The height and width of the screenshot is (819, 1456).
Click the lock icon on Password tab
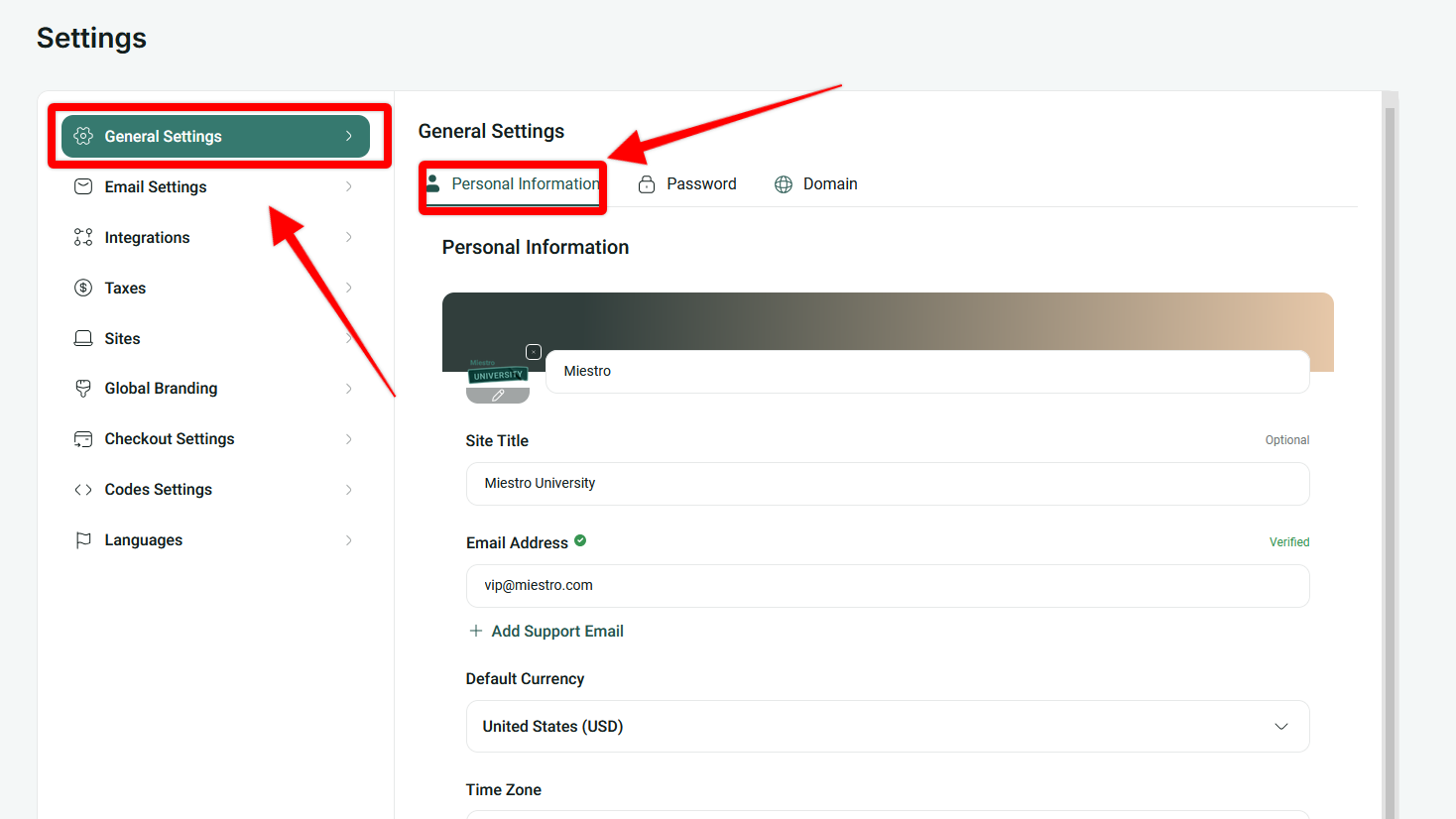coord(647,184)
